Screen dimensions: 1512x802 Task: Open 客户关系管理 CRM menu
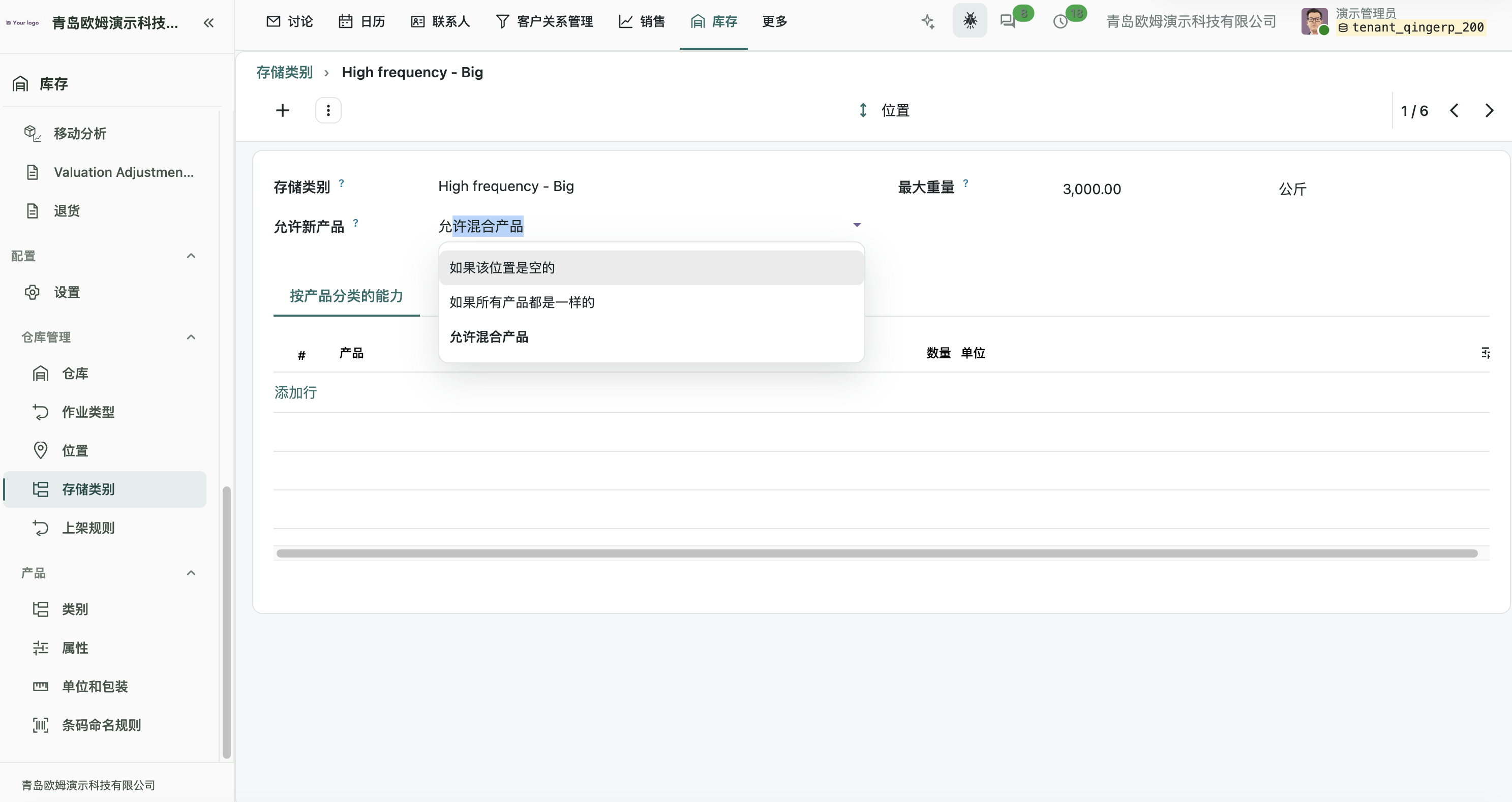544,22
